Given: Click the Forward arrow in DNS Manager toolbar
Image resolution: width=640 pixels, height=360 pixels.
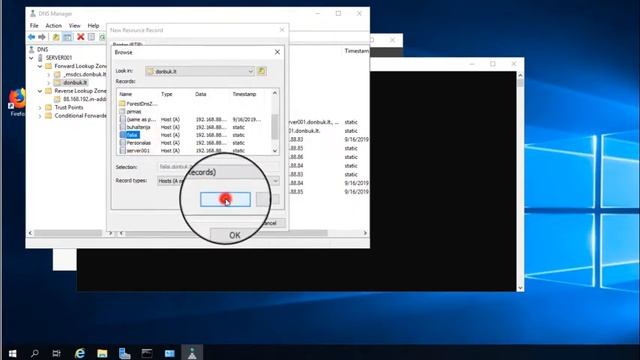Looking at the screenshot, I should click(42, 37).
